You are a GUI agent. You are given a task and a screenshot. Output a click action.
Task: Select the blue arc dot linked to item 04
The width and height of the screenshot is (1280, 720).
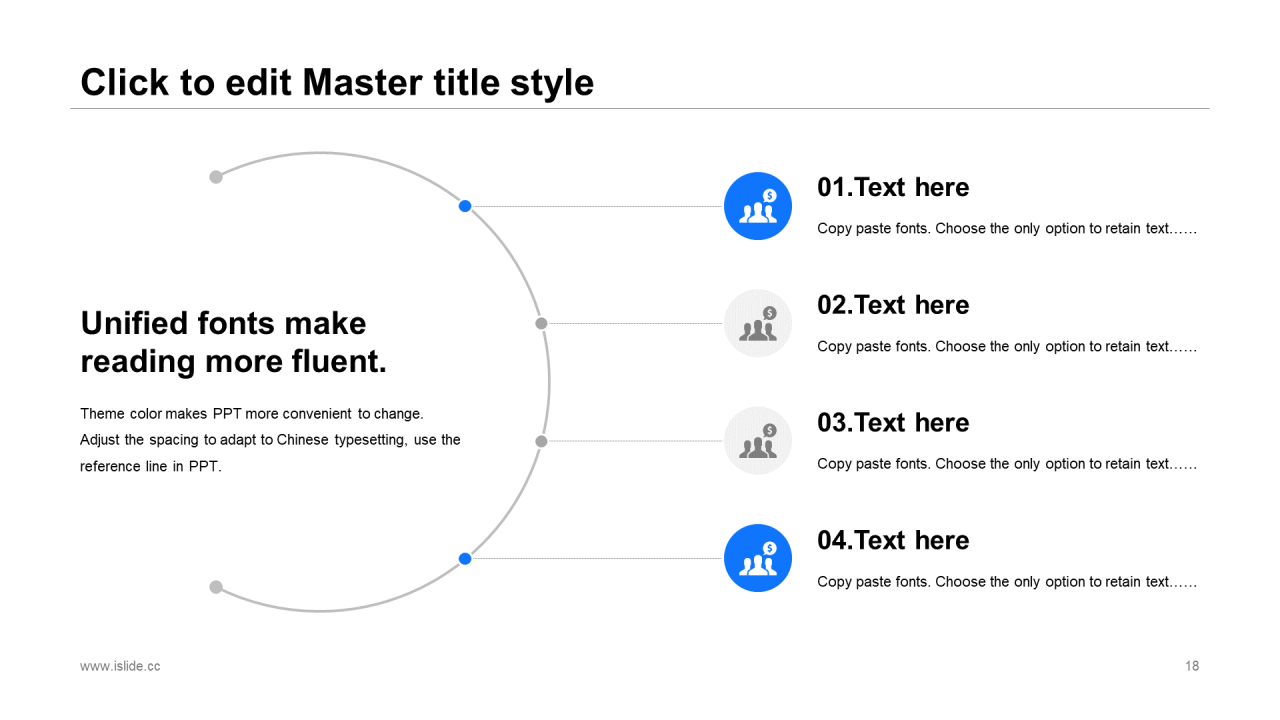coord(465,558)
